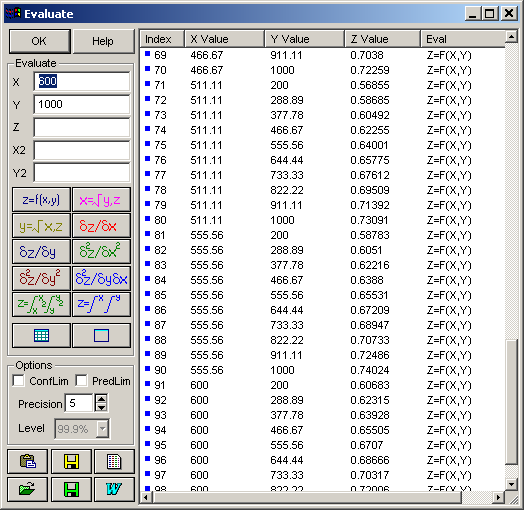The height and width of the screenshot is (510, 524).
Task: Click the double integral with limits button
Action: point(41,304)
